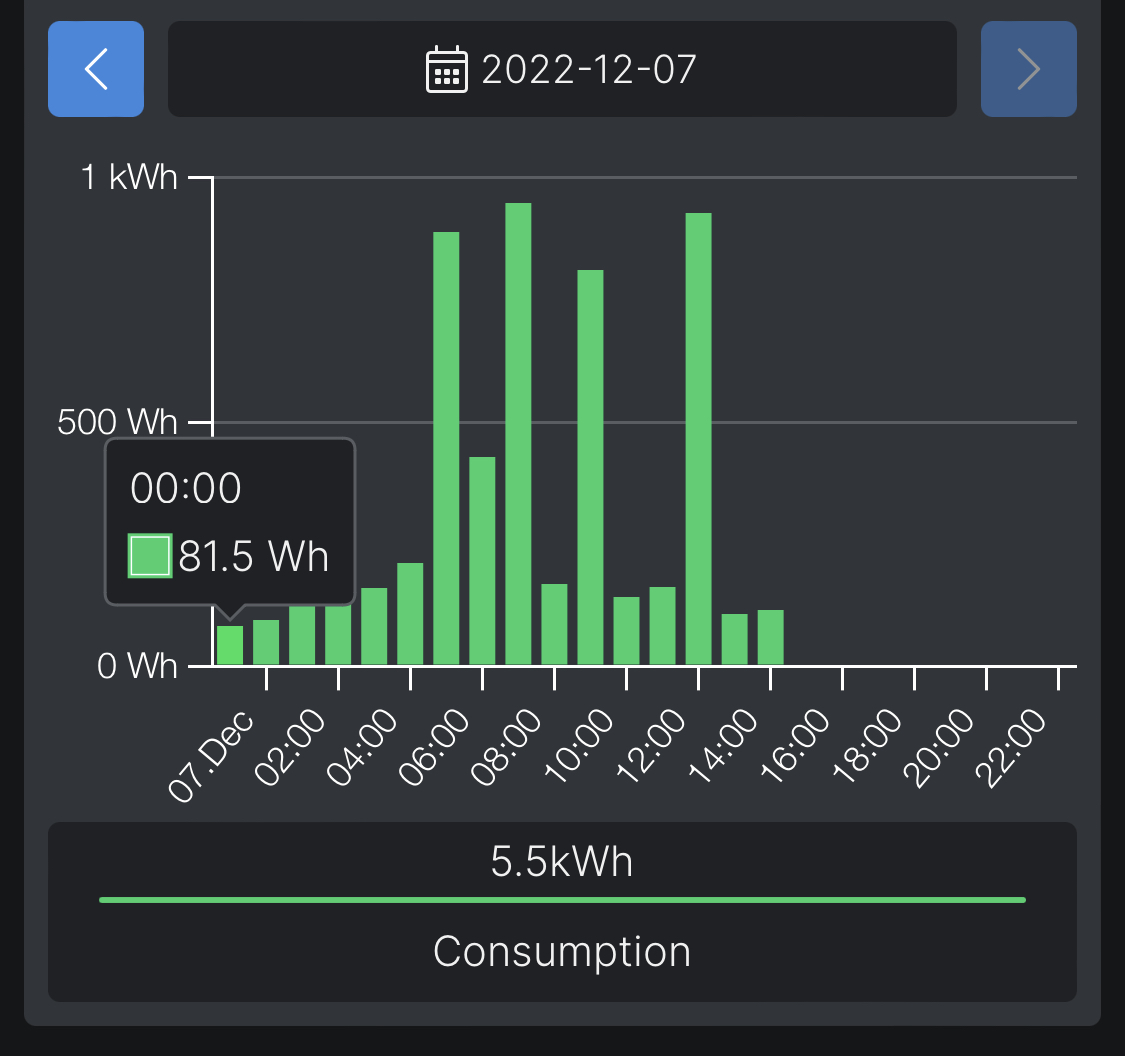This screenshot has height=1056, width=1125.
Task: Click the 1 kWh y-axis label
Action: tap(130, 178)
